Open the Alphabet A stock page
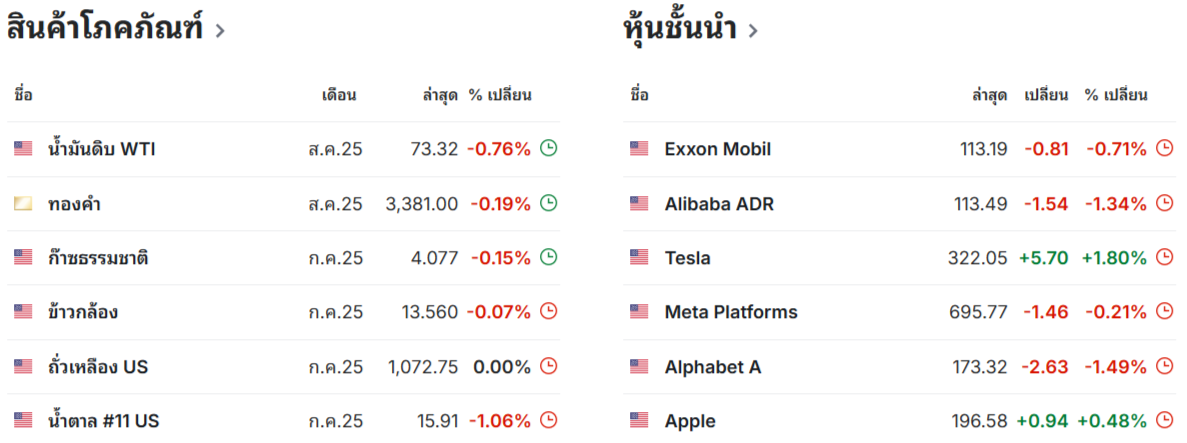 pos(713,367)
